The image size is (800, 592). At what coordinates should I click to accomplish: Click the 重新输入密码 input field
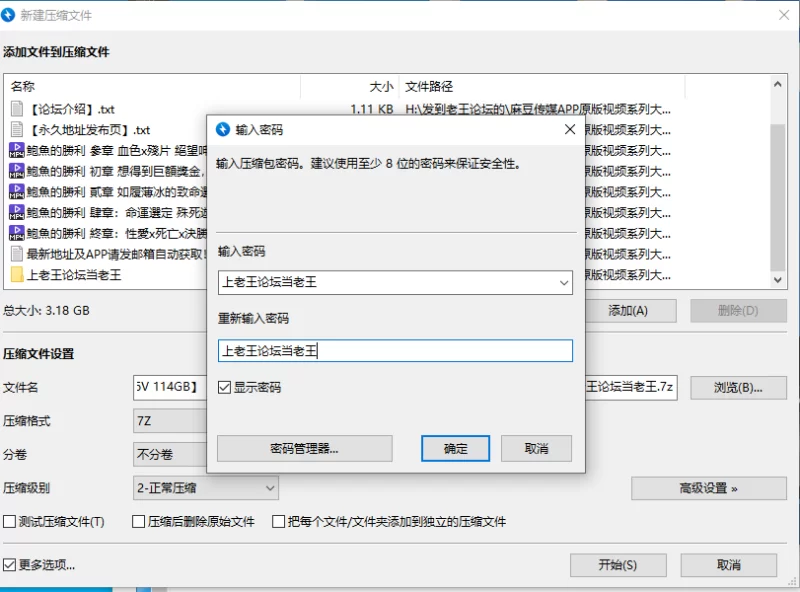(395, 351)
